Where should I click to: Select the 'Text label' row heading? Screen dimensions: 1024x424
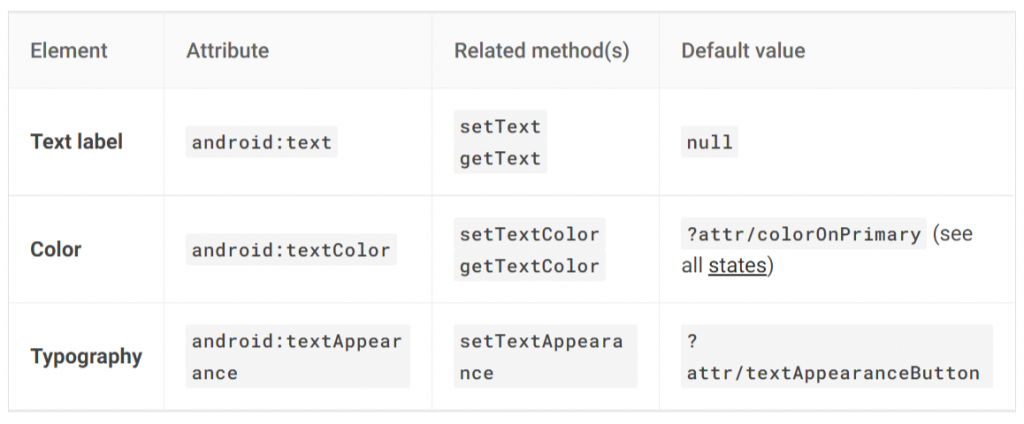(77, 142)
